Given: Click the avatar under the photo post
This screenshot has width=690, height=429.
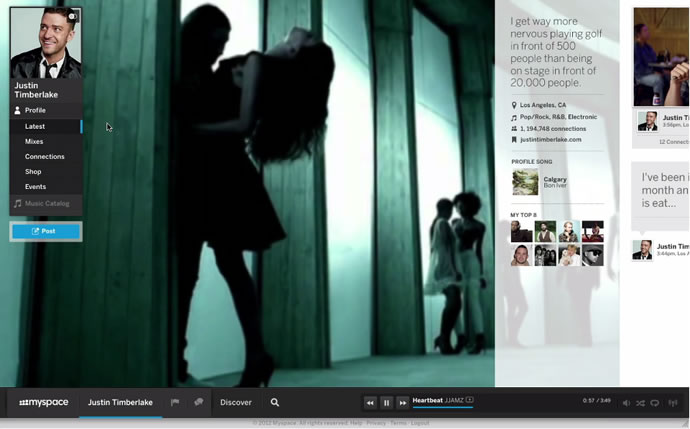Looking at the screenshot, I should coord(648,121).
